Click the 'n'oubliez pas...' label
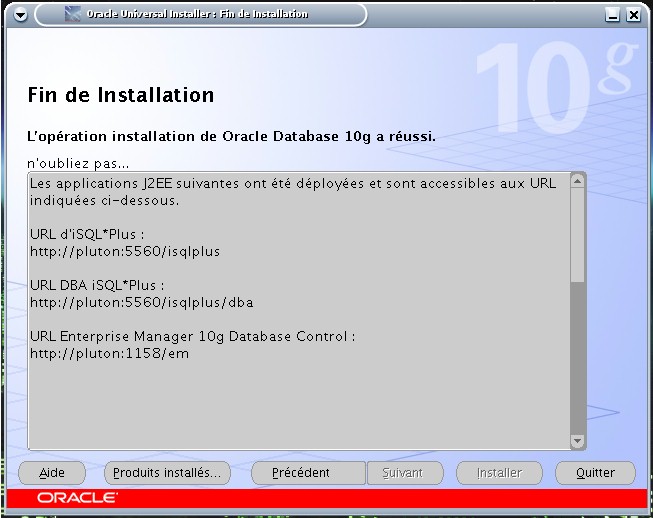 pos(78,164)
